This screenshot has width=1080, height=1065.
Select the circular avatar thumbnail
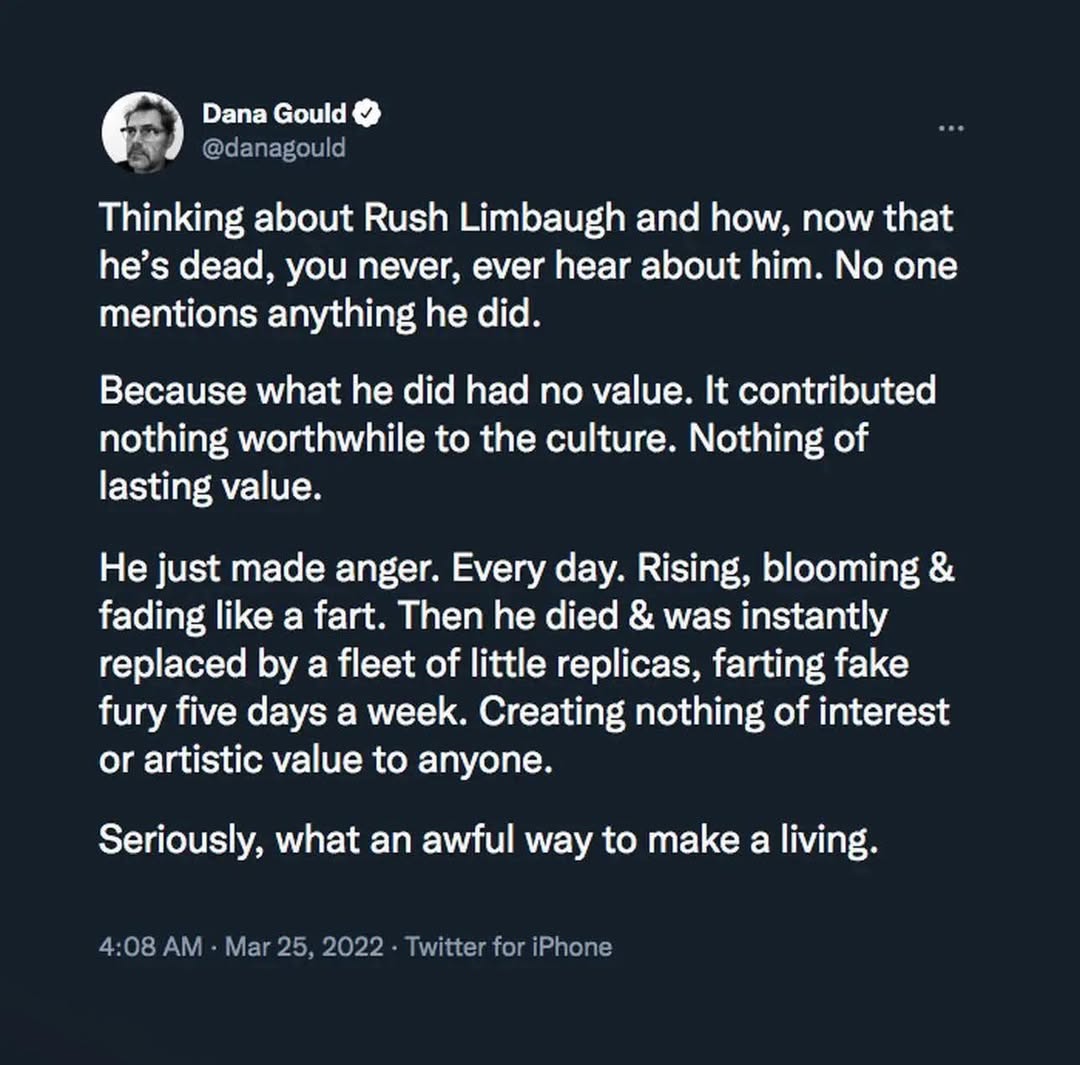pyautogui.click(x=144, y=131)
